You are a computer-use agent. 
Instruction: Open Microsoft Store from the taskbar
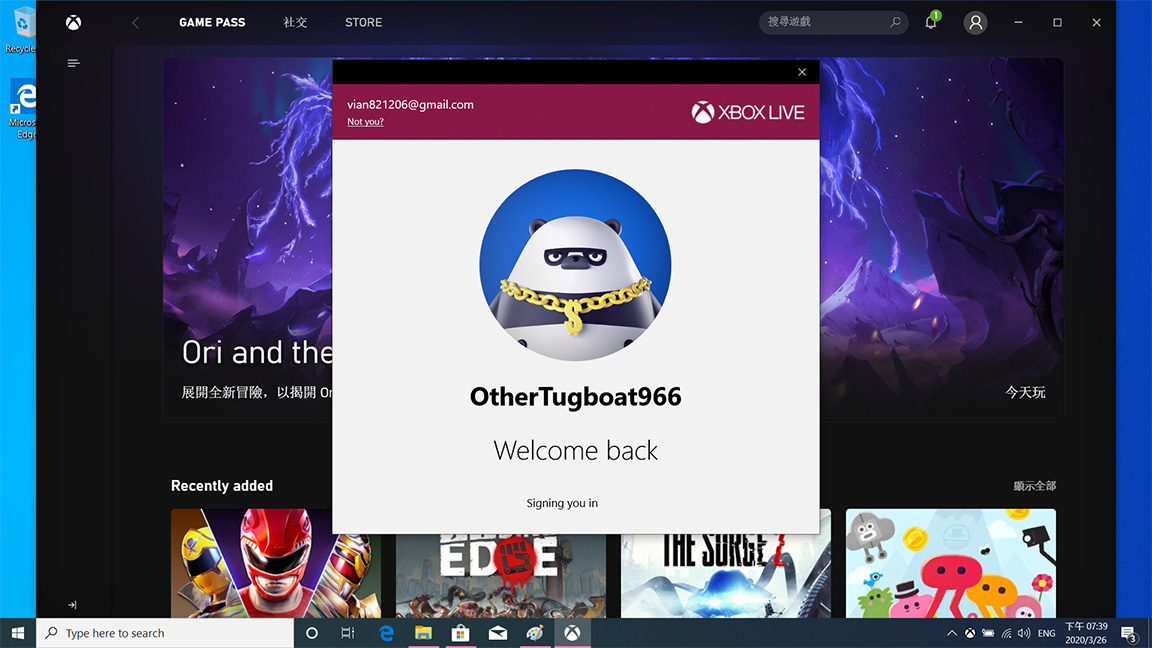coord(461,633)
